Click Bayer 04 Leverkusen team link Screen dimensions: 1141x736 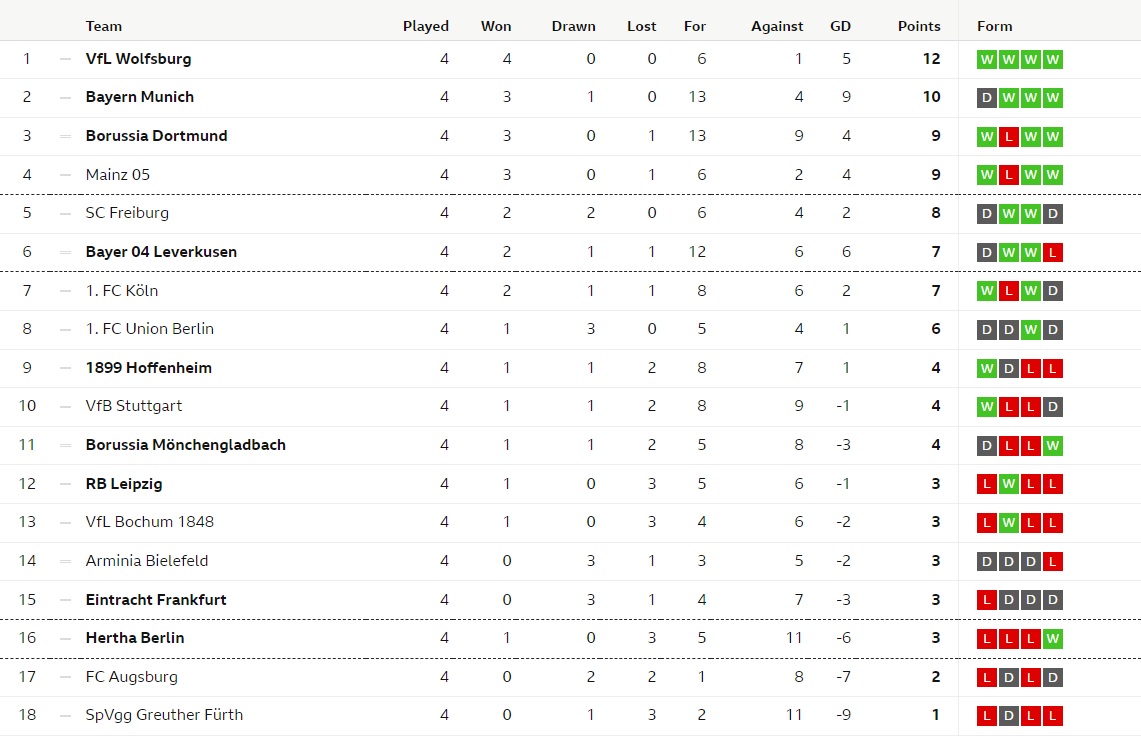[161, 252]
